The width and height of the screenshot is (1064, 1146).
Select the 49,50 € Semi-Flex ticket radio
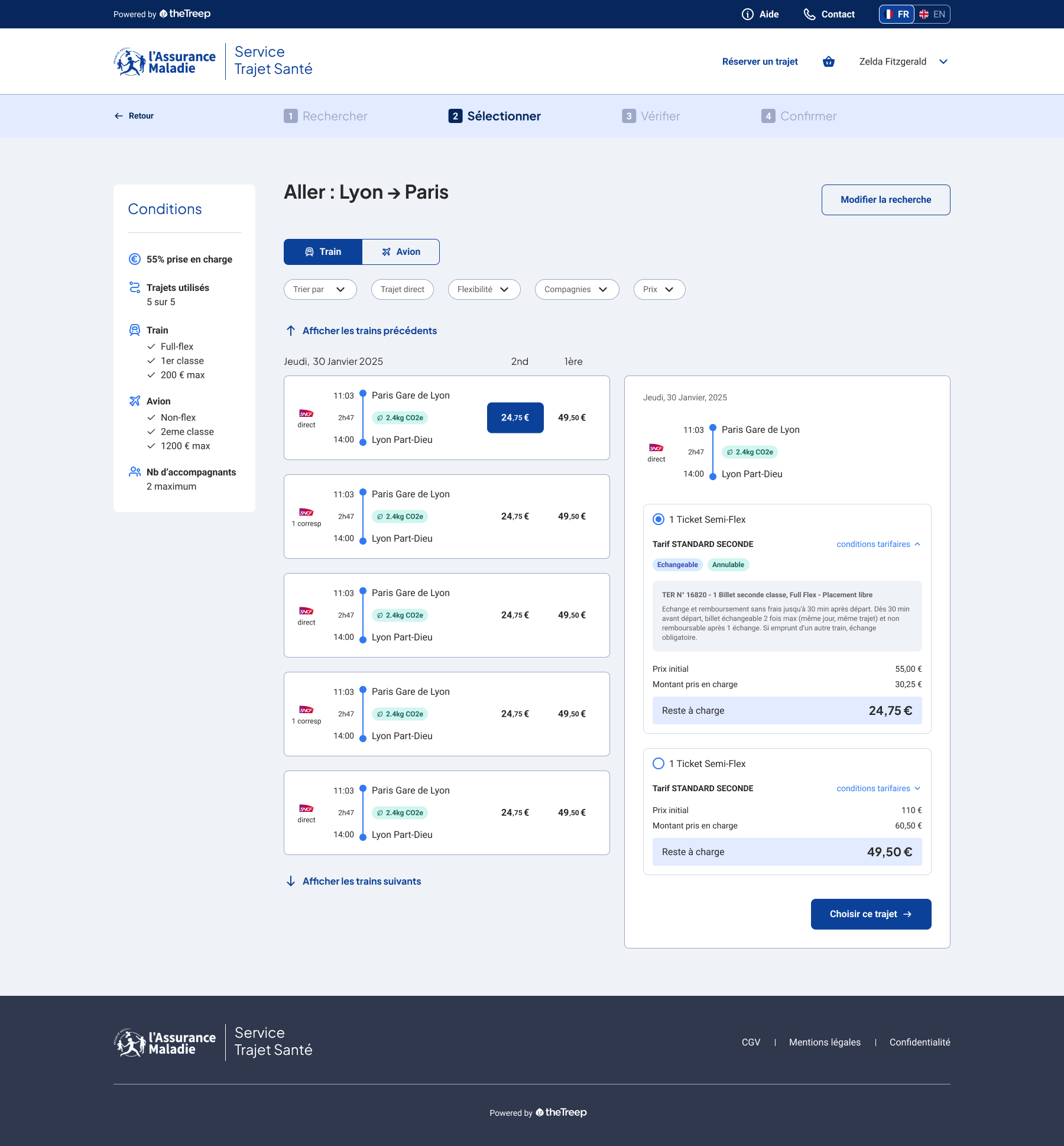click(658, 763)
